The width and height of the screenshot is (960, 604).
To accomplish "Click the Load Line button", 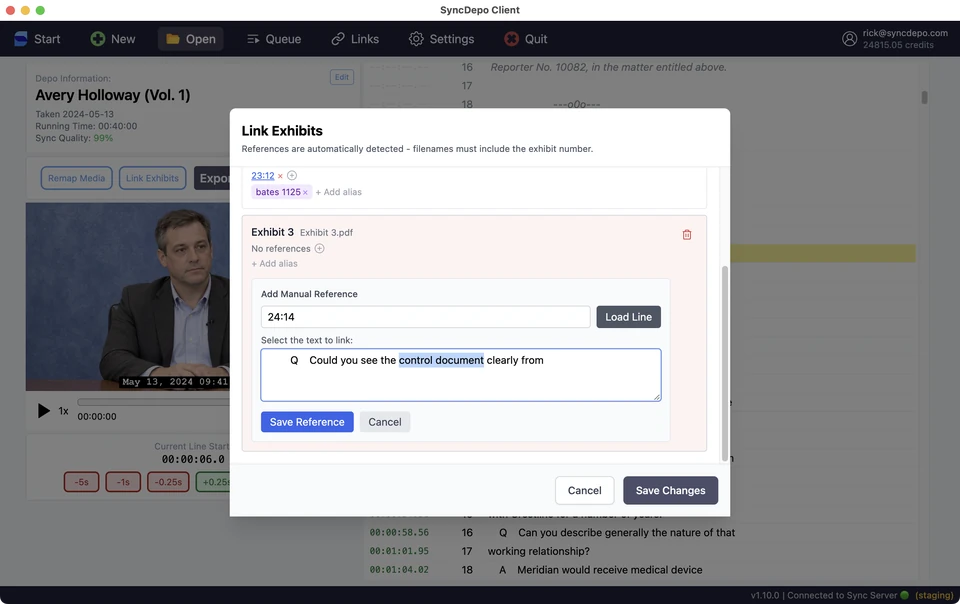I will click(x=628, y=317).
